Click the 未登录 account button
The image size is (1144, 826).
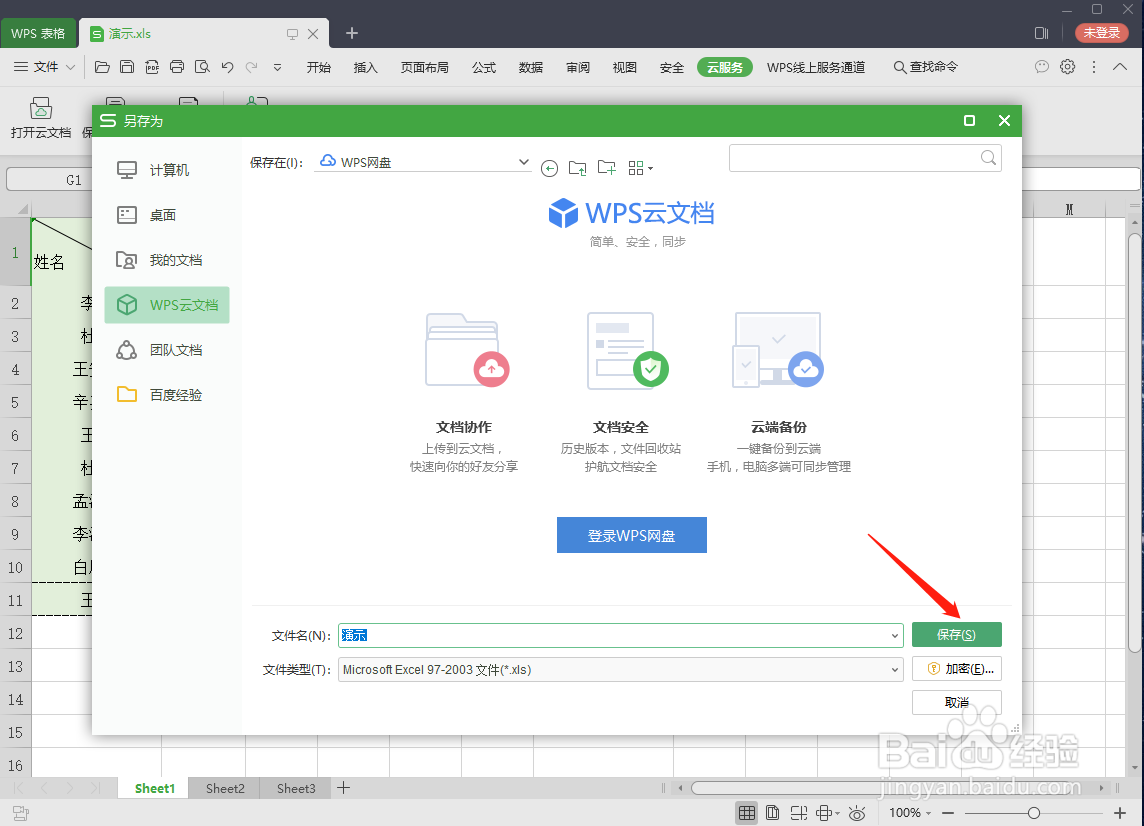1102,33
